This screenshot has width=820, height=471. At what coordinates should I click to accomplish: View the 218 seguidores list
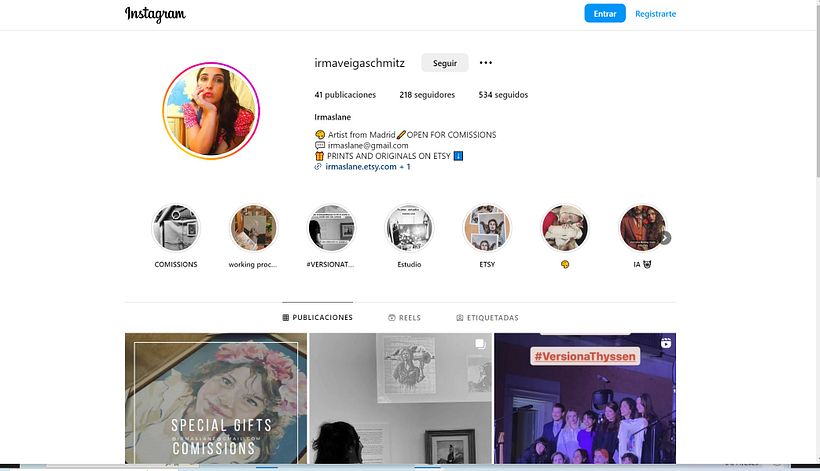point(427,95)
